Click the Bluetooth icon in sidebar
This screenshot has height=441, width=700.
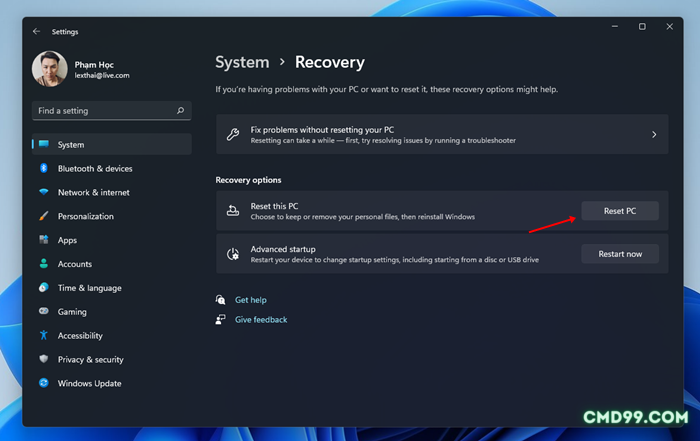click(44, 168)
